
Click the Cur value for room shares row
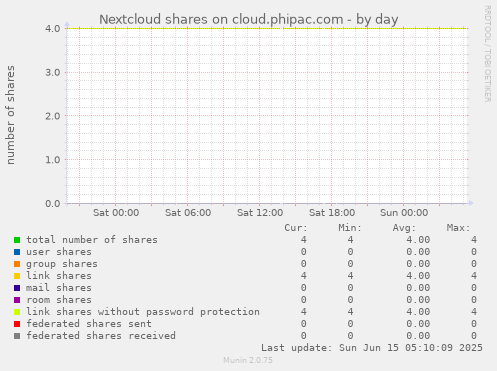pyautogui.click(x=303, y=300)
